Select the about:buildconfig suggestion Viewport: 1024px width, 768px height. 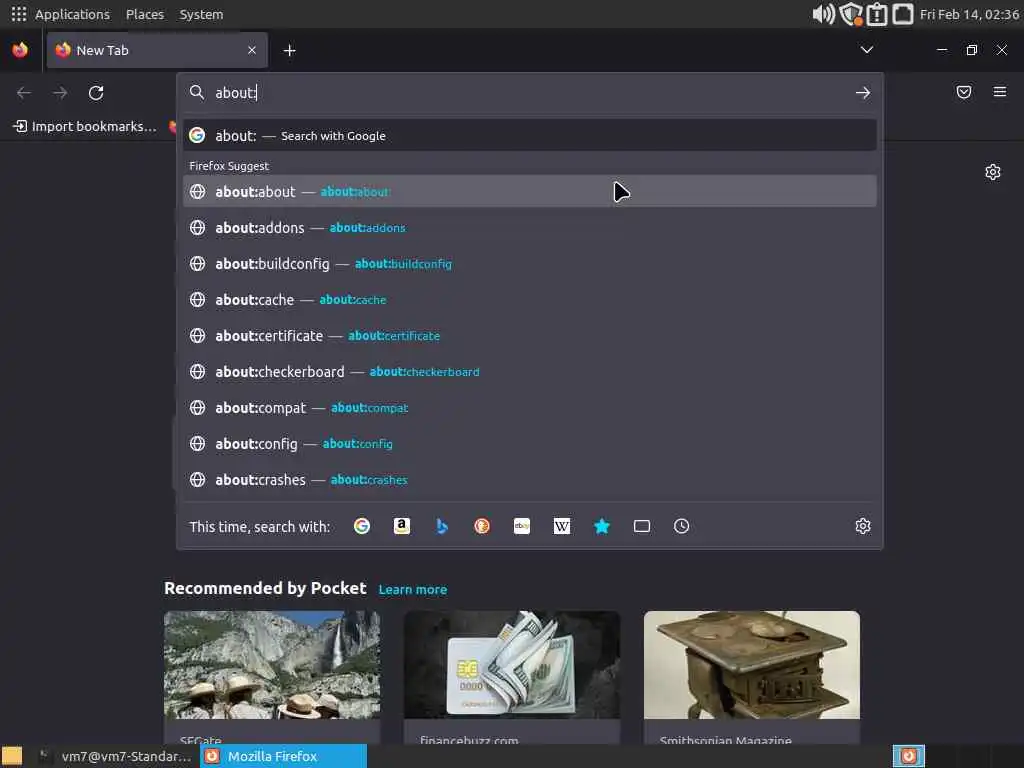(x=530, y=264)
